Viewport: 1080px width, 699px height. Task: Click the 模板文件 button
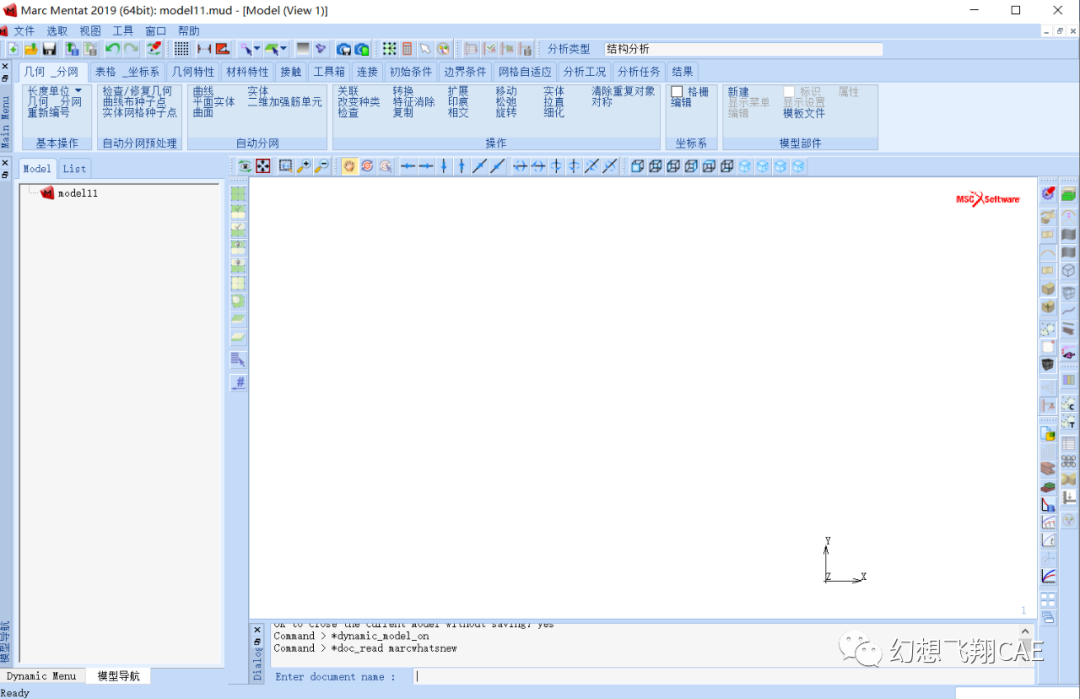[804, 113]
